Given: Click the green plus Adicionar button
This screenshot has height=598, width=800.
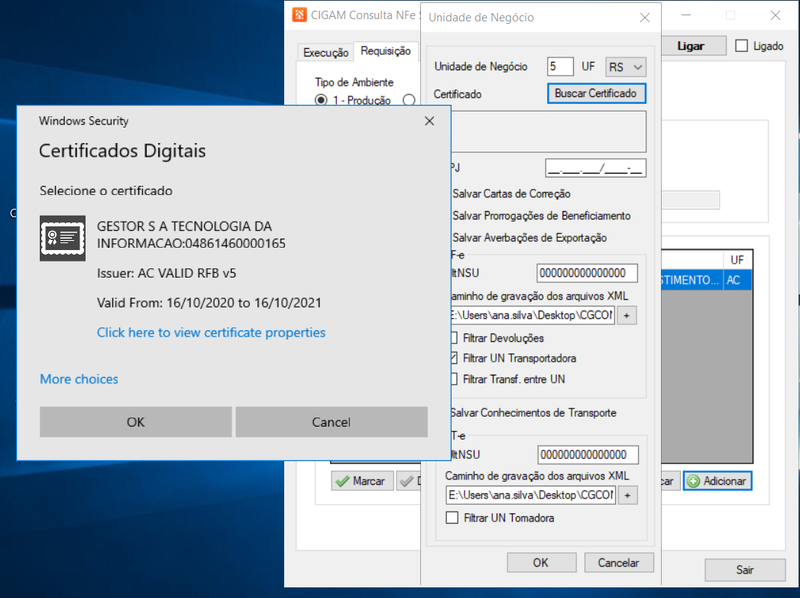Looking at the screenshot, I should 717,481.
